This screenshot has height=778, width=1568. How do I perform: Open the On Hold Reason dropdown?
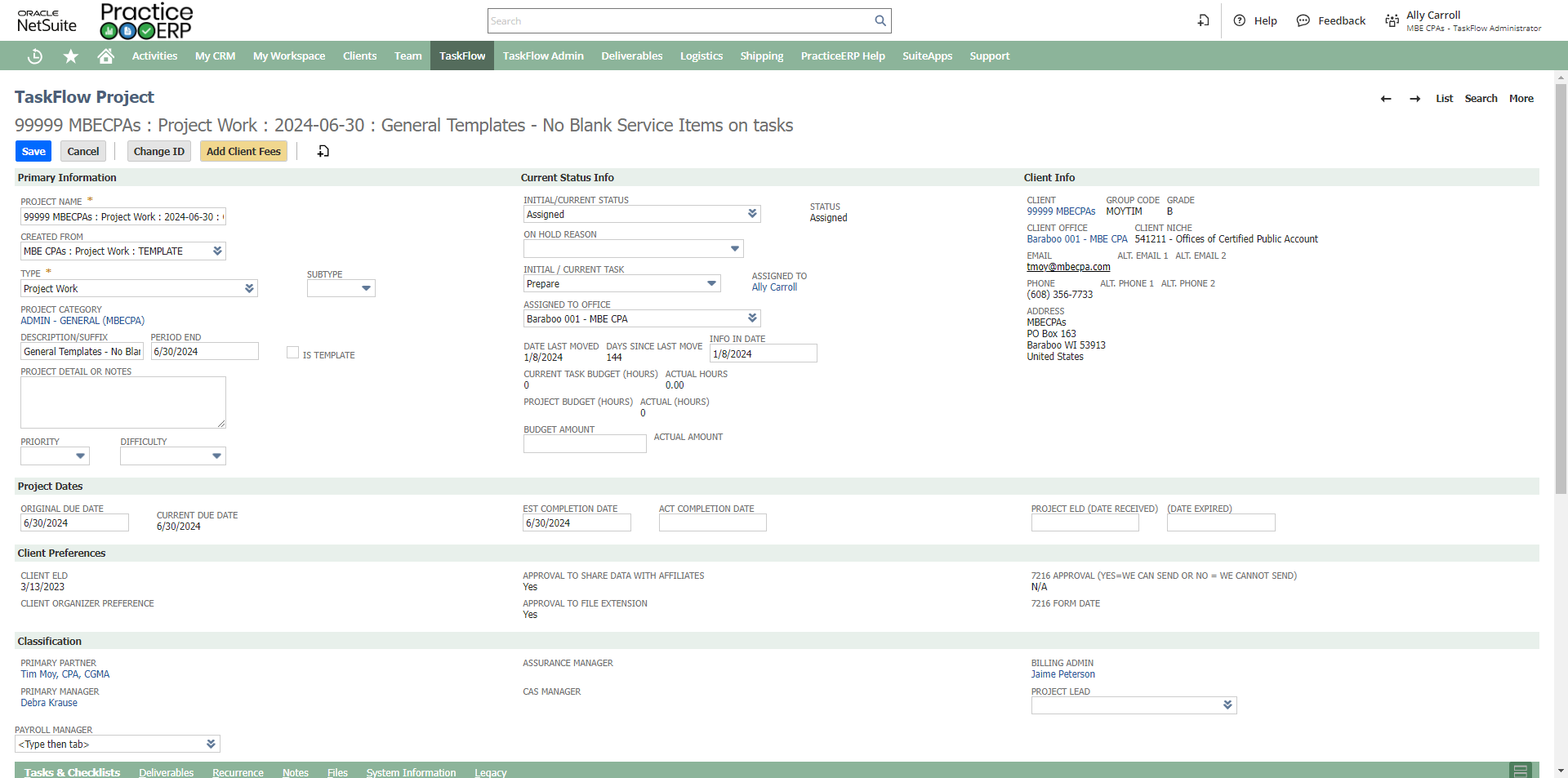click(x=735, y=249)
